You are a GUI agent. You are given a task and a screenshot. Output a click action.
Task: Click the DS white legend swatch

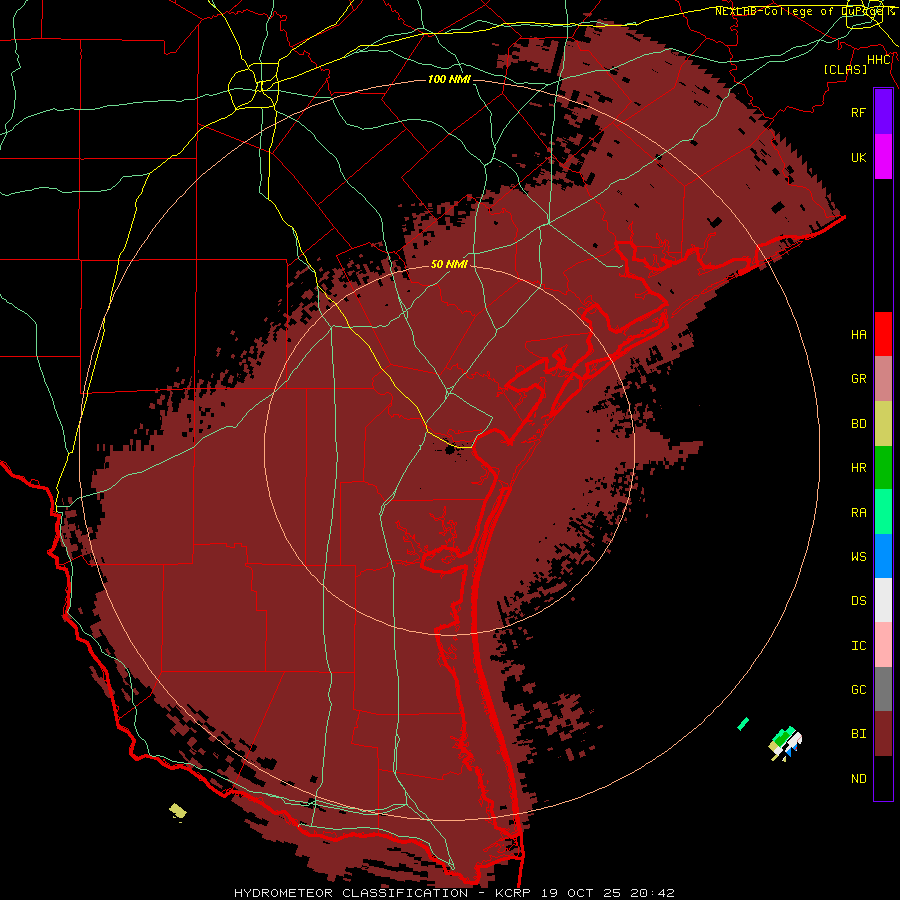(x=883, y=600)
